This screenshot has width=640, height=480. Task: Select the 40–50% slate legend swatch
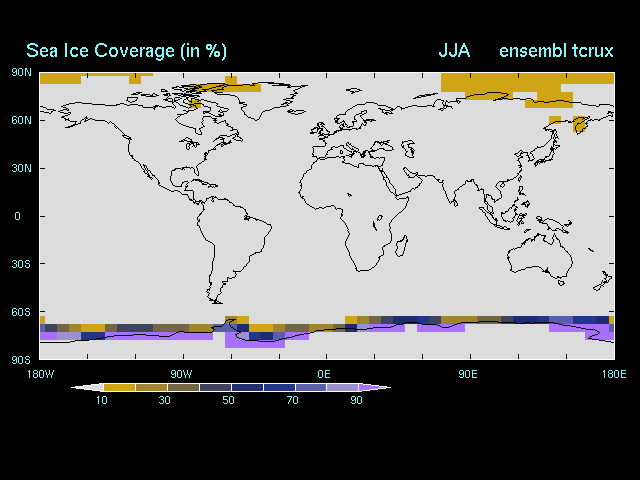(215, 387)
